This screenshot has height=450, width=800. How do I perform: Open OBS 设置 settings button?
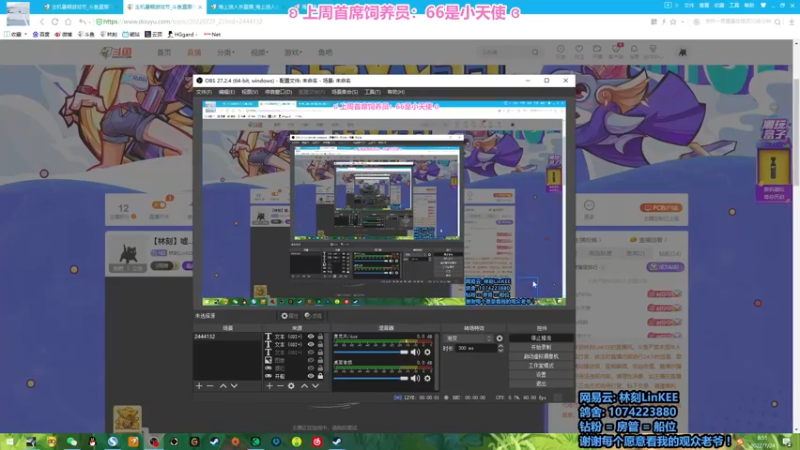click(x=541, y=374)
